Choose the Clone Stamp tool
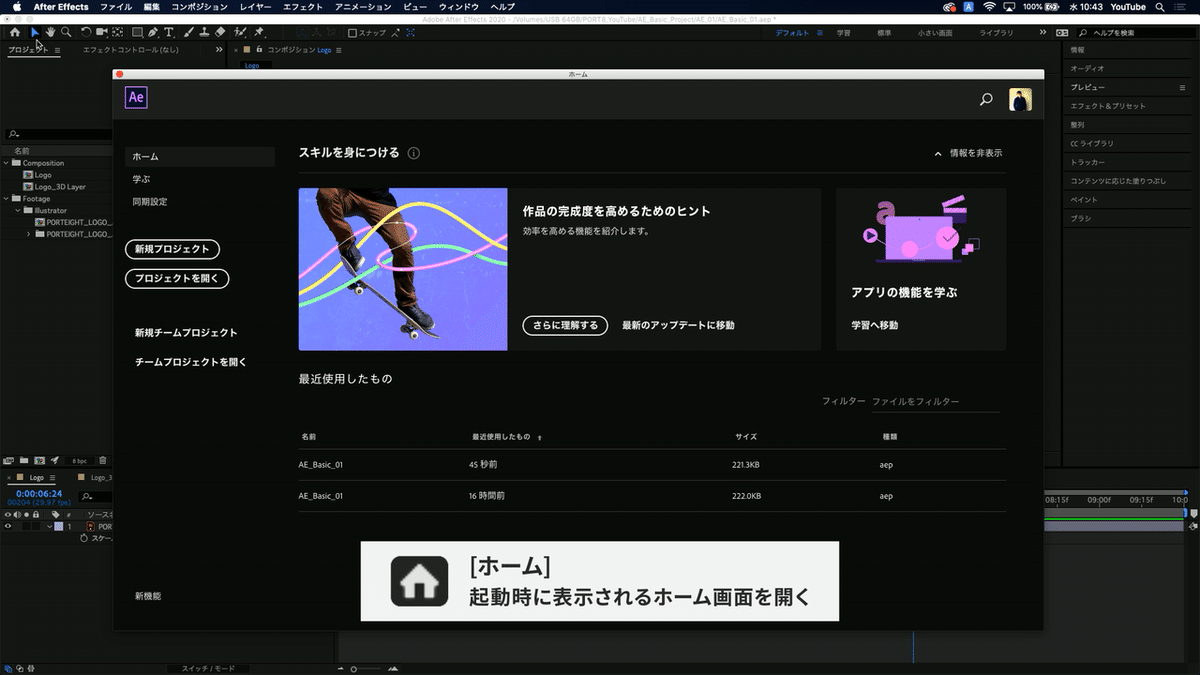 point(205,32)
